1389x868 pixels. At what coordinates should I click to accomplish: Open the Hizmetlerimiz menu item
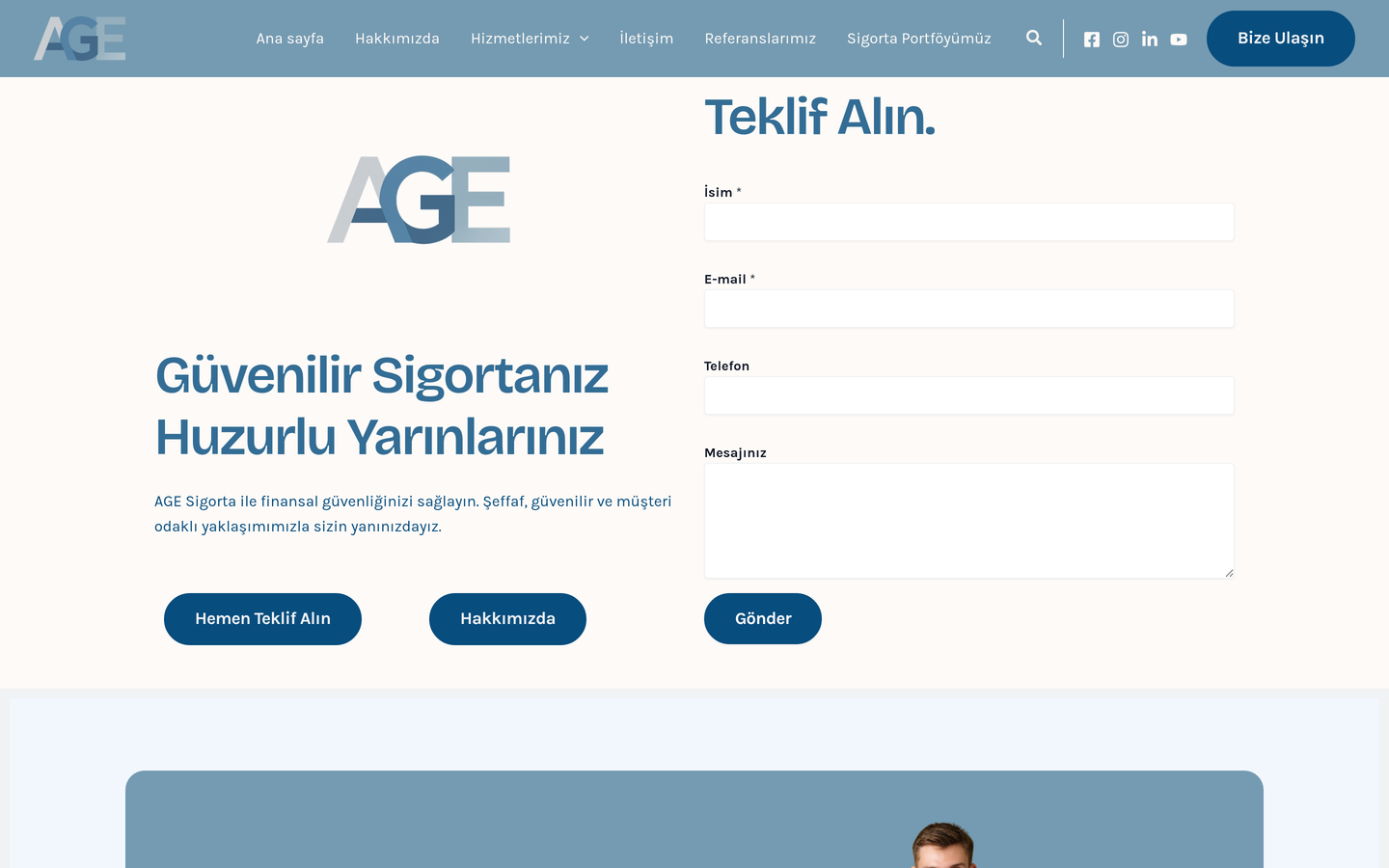pyautogui.click(x=520, y=39)
